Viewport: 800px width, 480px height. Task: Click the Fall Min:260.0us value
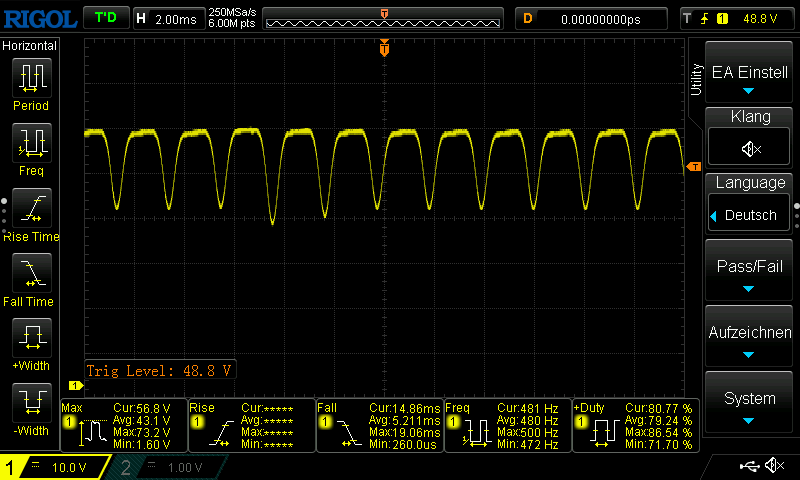[402, 444]
